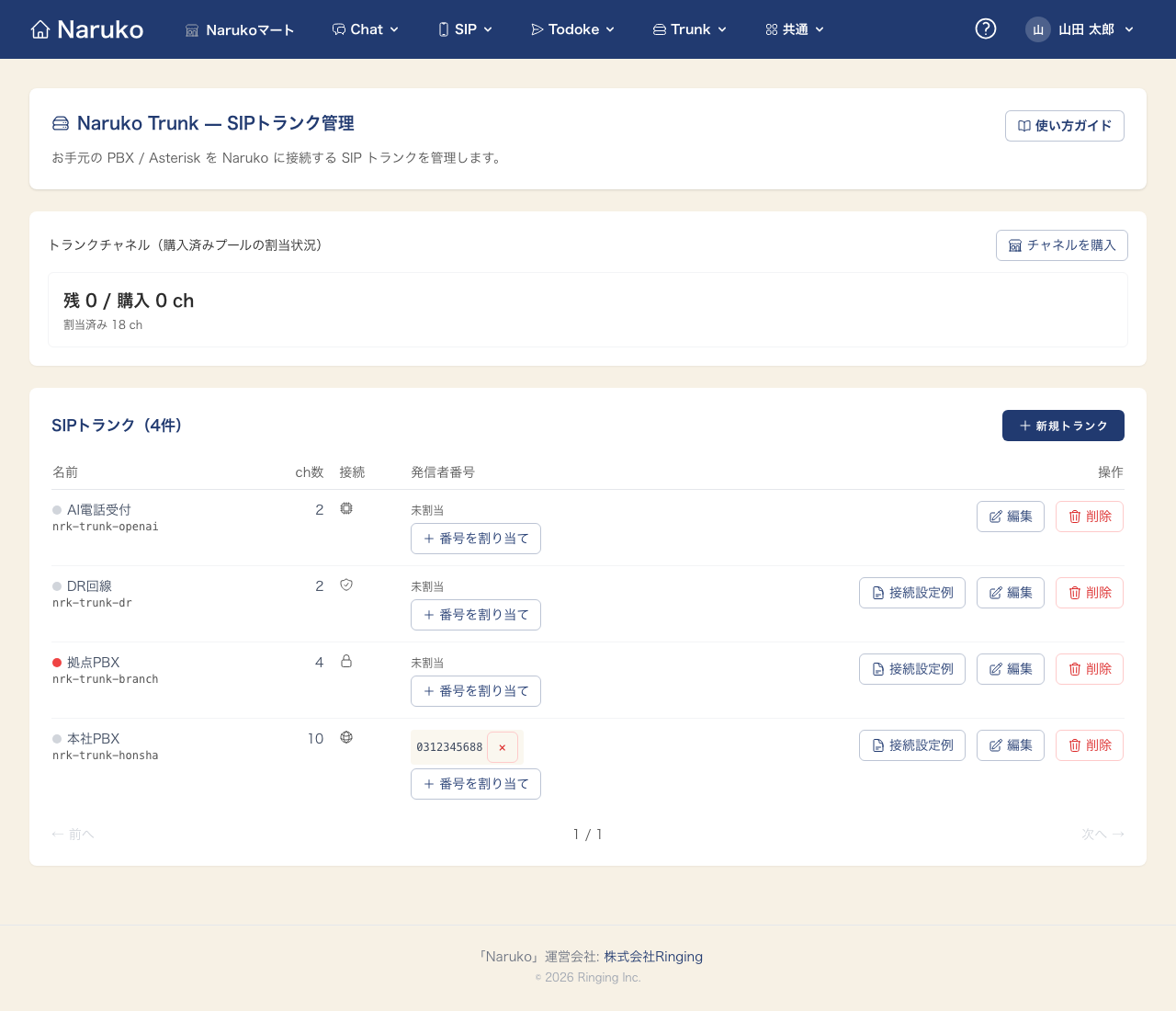Click チャネルを購入 button
The height and width of the screenshot is (1011, 1176).
click(1062, 245)
